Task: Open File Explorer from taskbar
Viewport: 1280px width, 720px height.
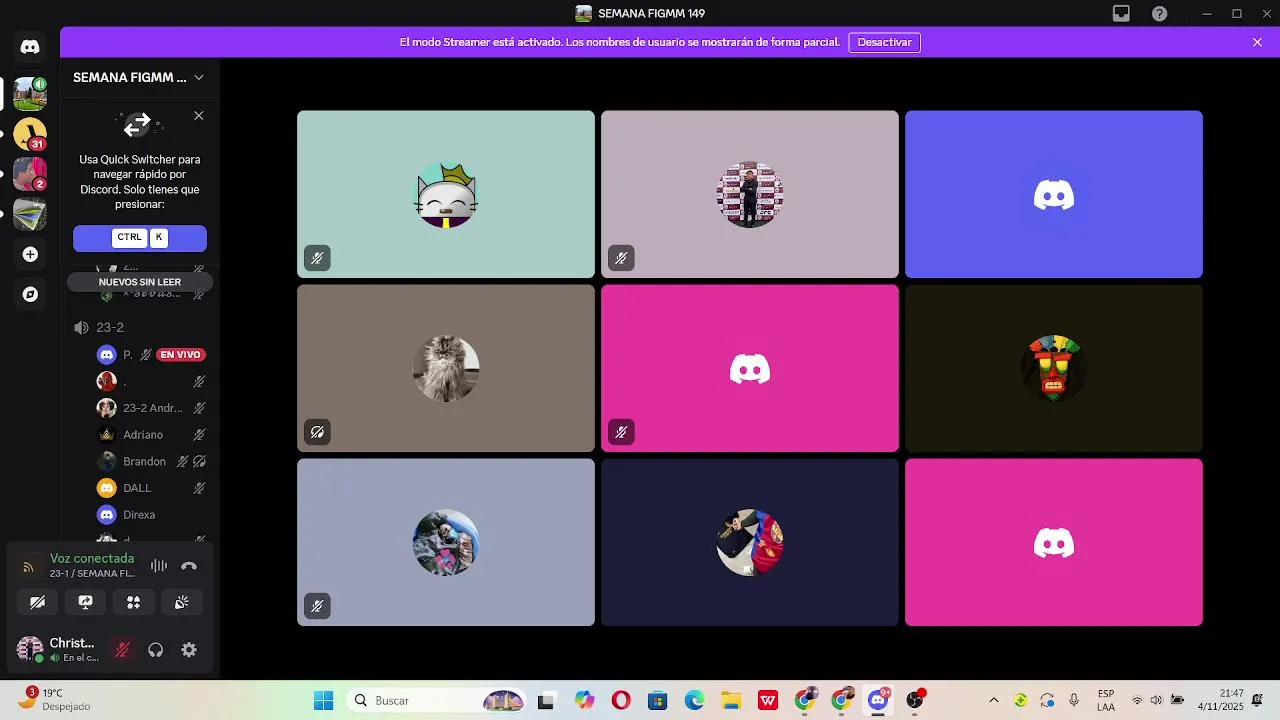Action: pyautogui.click(x=731, y=700)
